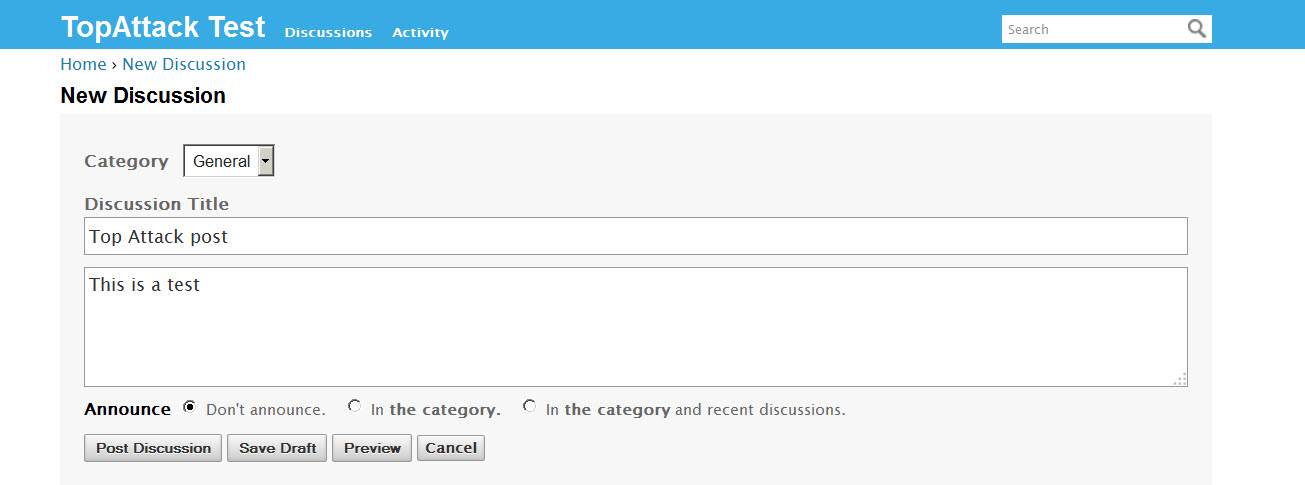Image resolution: width=1305 pixels, height=485 pixels.
Task: Click the search magnifier icon
Action: point(1197,29)
